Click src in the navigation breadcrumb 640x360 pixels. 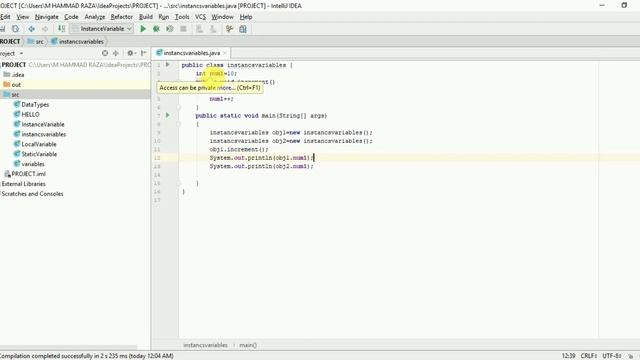[36, 42]
